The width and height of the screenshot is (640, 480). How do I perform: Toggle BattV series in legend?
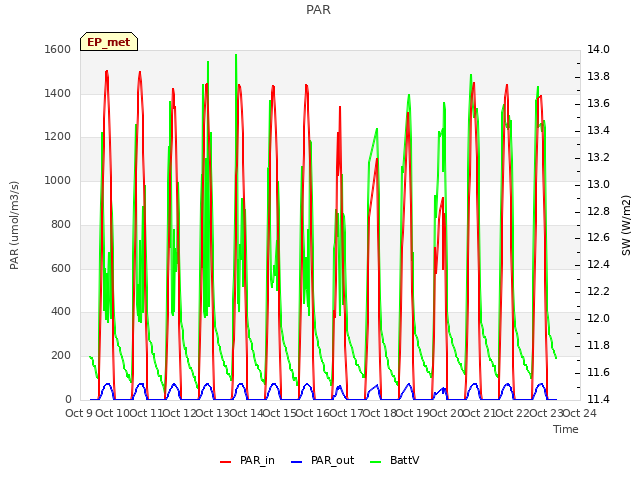[x=394, y=460]
